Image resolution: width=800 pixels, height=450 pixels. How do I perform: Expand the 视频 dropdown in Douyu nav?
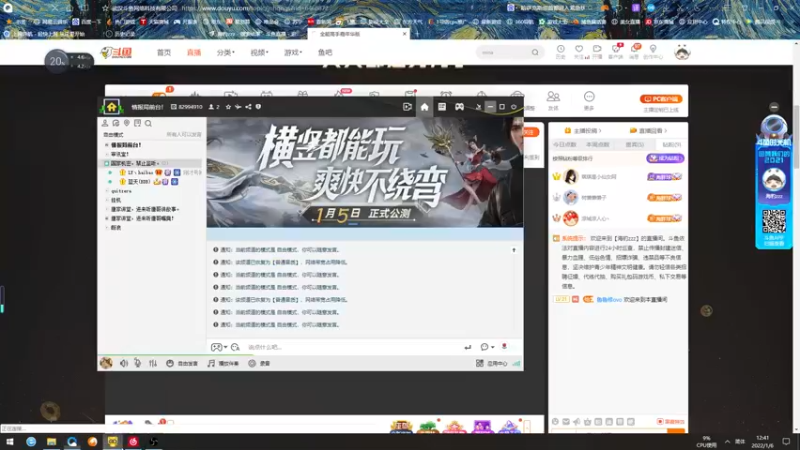pos(259,53)
